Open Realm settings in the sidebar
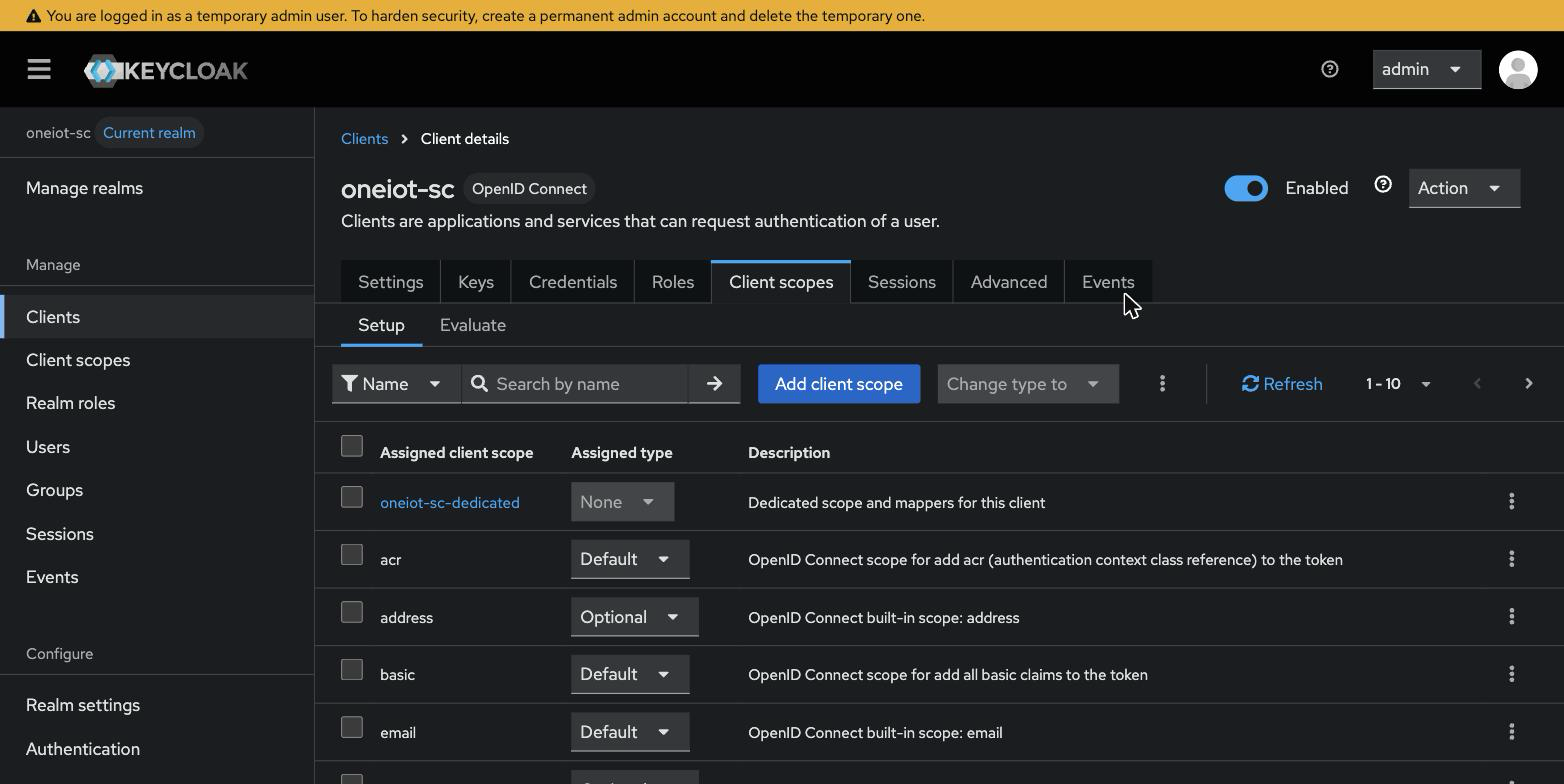1564x784 pixels. pyautogui.click(x=83, y=705)
